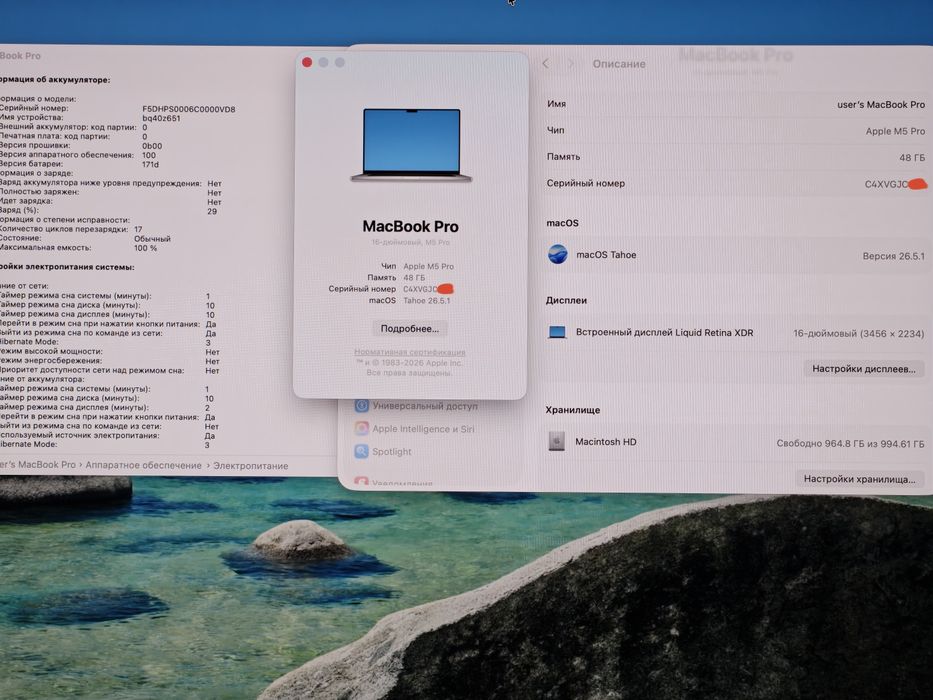Close the About This Mac window
This screenshot has height=700, width=933.
pyautogui.click(x=307, y=62)
